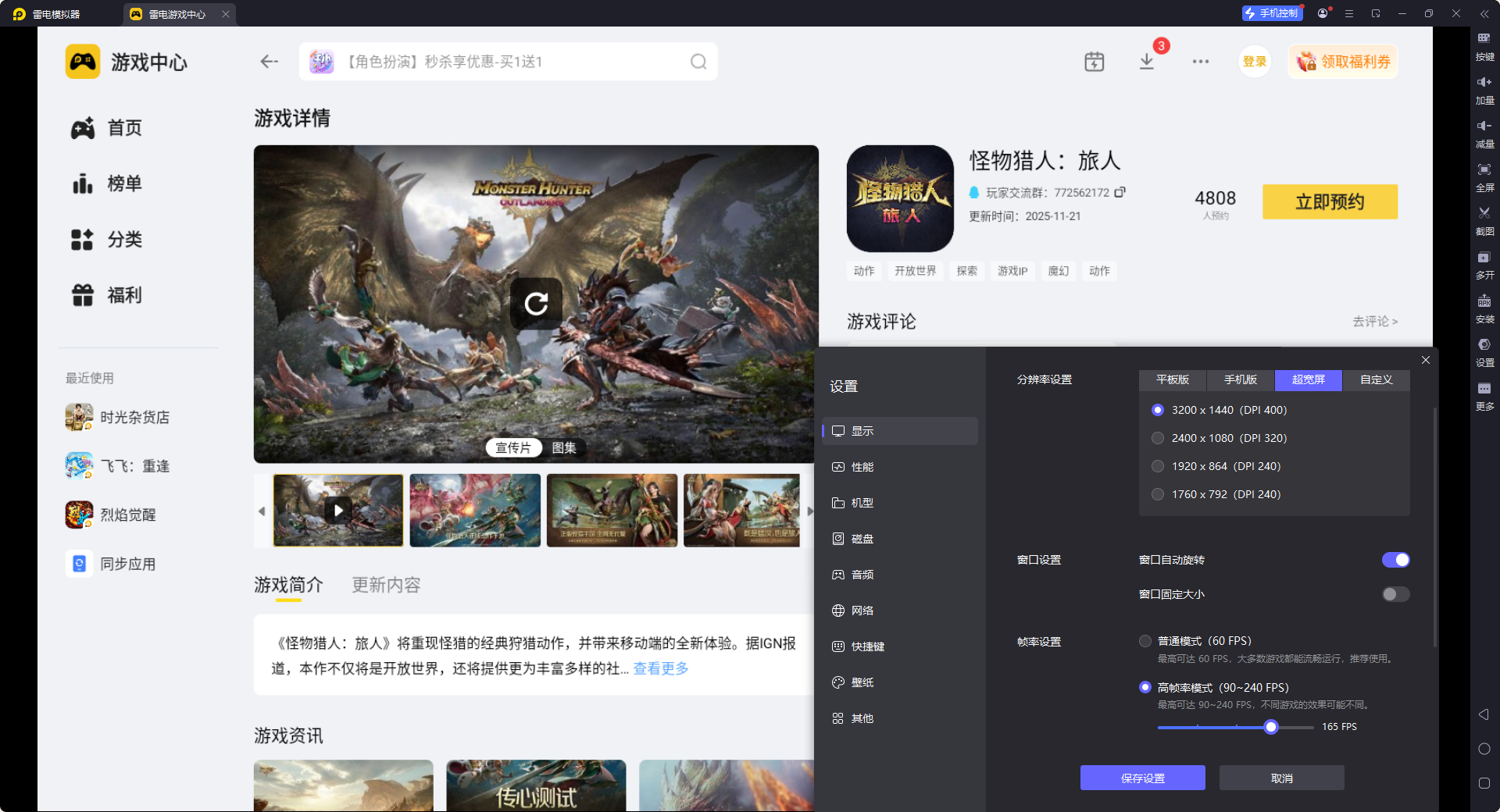Click 保存设置 to save settings
Viewport: 1500px width, 812px height.
(x=1143, y=778)
